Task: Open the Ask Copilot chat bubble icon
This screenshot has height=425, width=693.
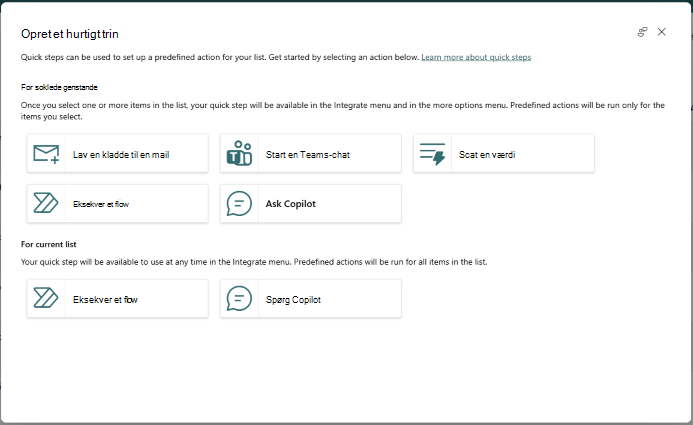Action: (239, 203)
